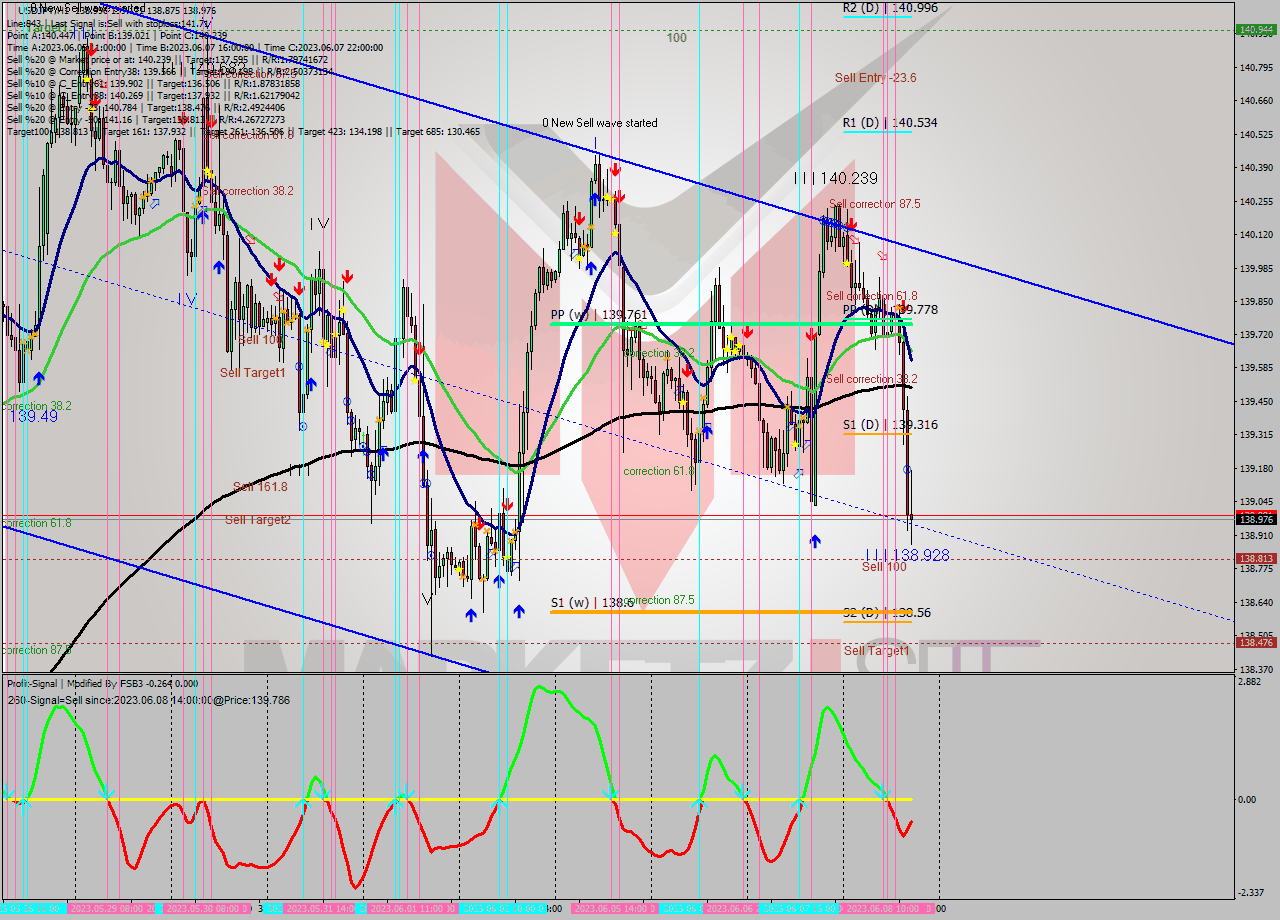Click the "Sell Entry -23.6" label

click(x=875, y=78)
